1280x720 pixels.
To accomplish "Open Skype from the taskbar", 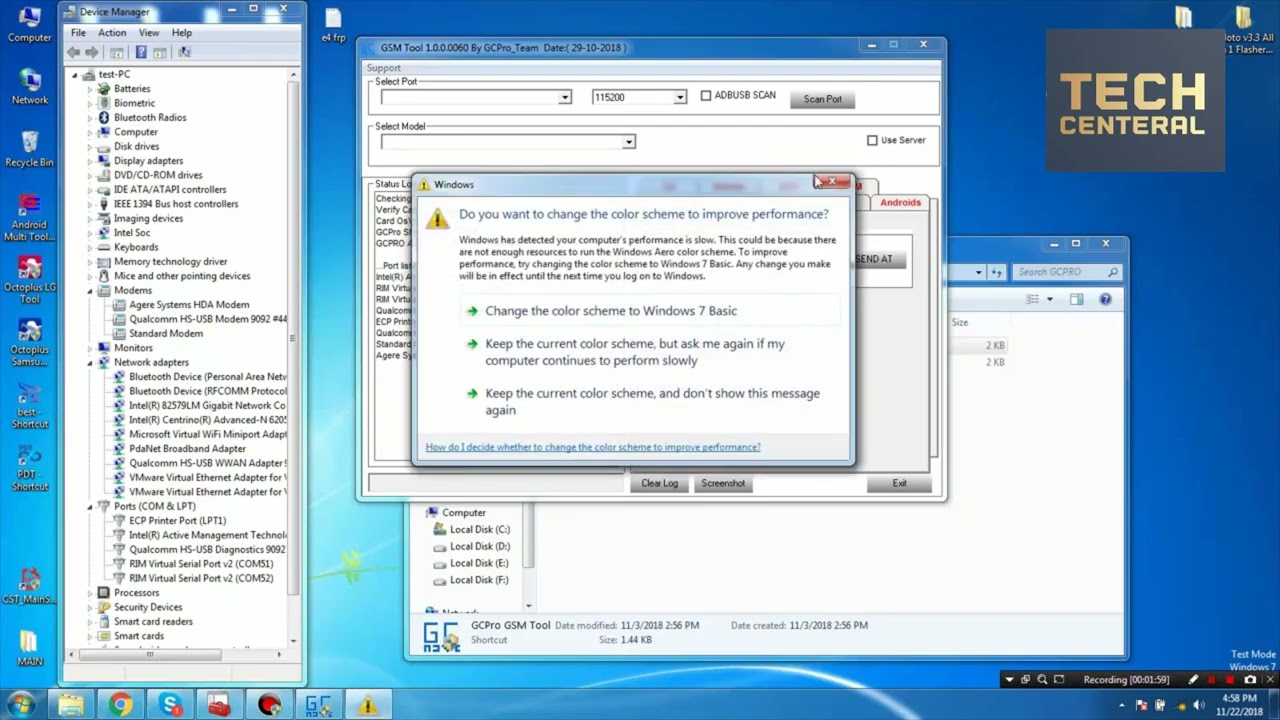I will tap(171, 705).
